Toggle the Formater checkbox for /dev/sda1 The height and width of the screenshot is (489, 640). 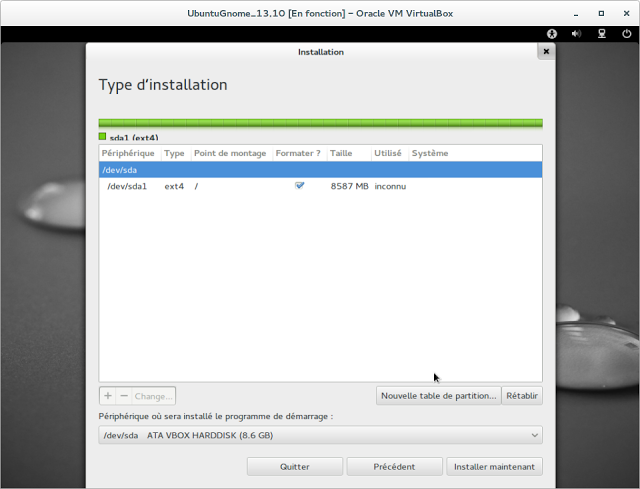pos(300,186)
